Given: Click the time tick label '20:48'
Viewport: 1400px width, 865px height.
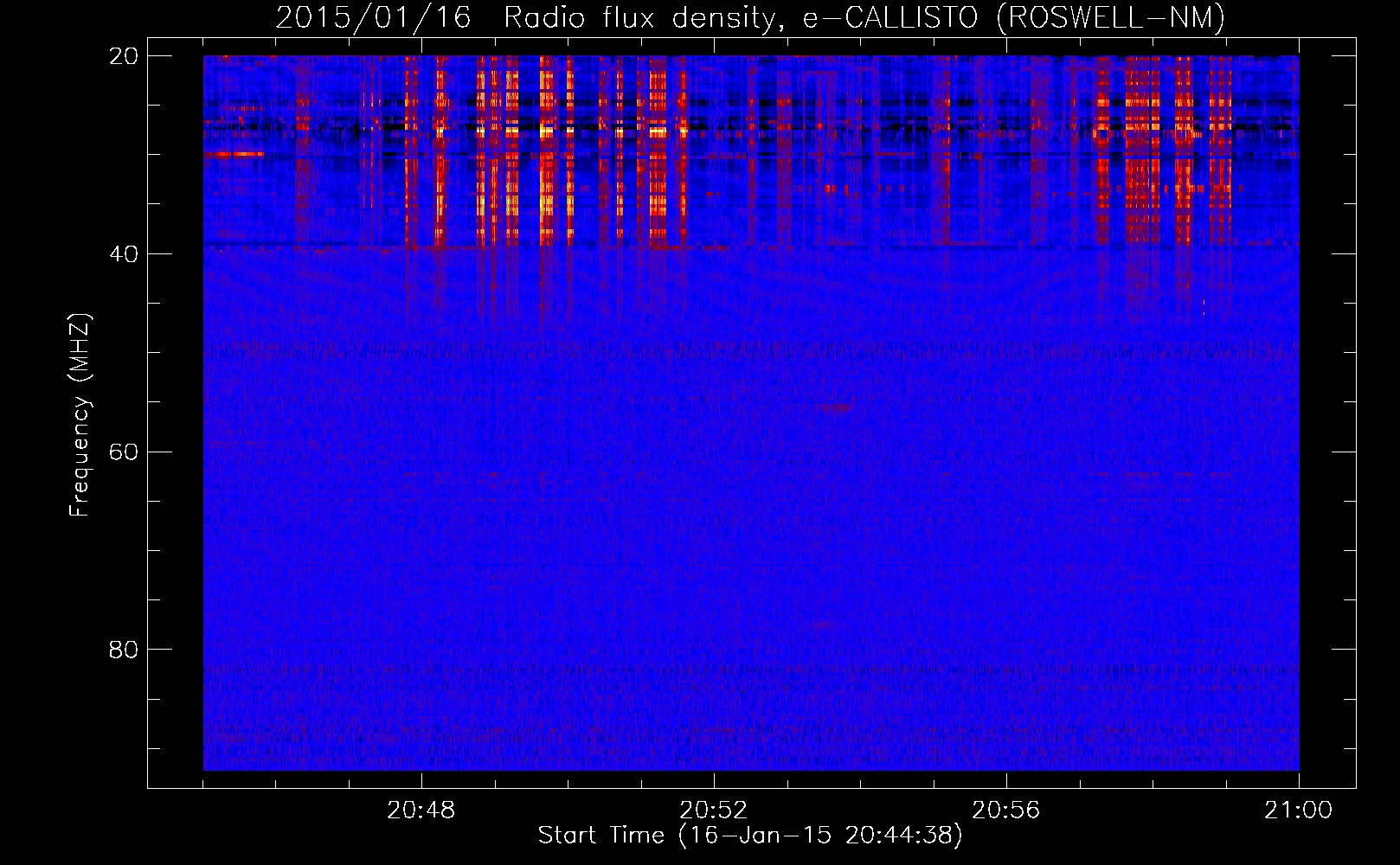Looking at the screenshot, I should tap(421, 811).
